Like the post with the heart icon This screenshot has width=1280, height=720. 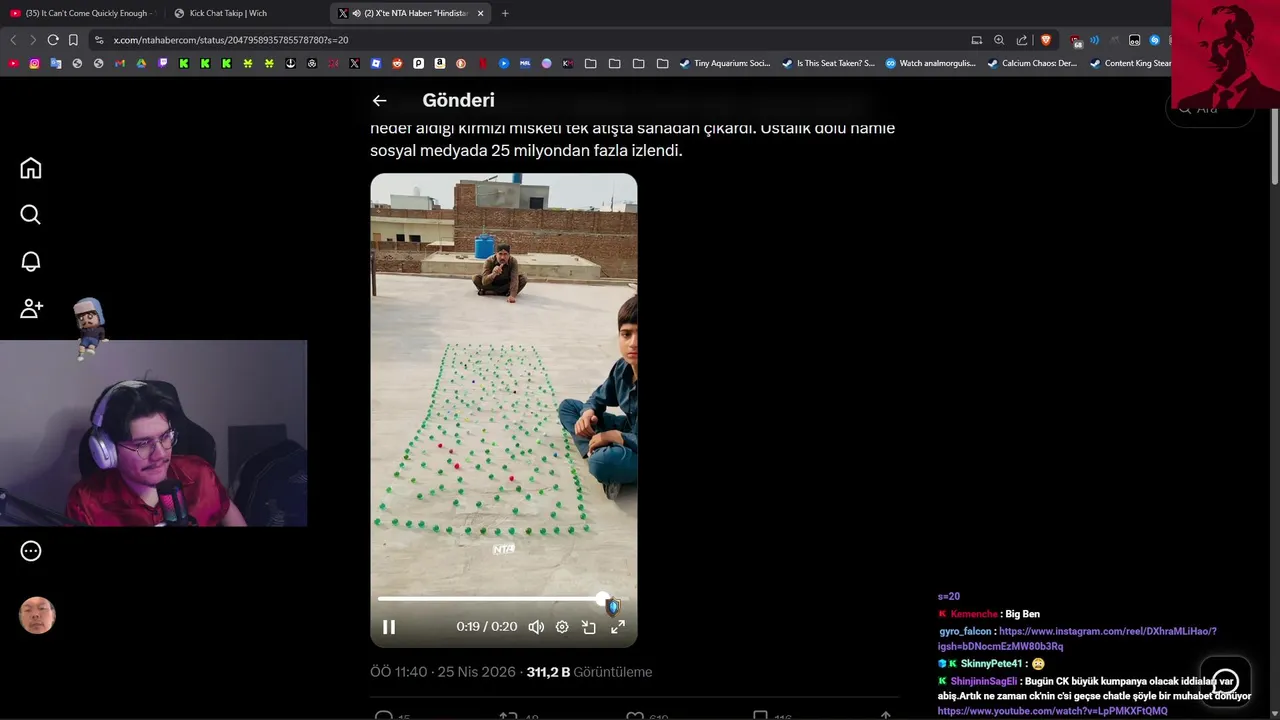point(634,716)
